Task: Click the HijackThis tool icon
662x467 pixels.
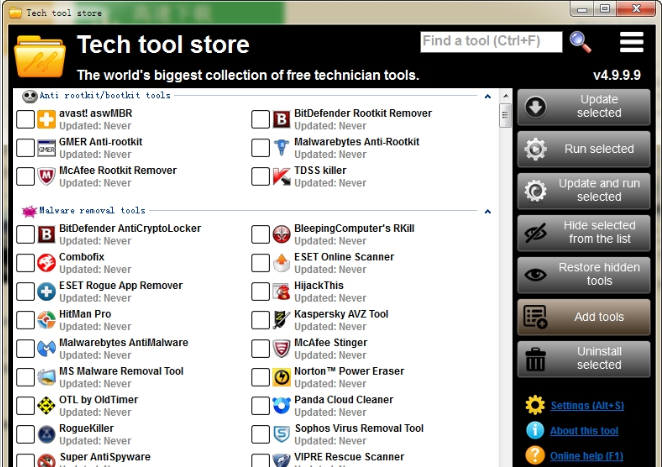Action: (x=283, y=292)
